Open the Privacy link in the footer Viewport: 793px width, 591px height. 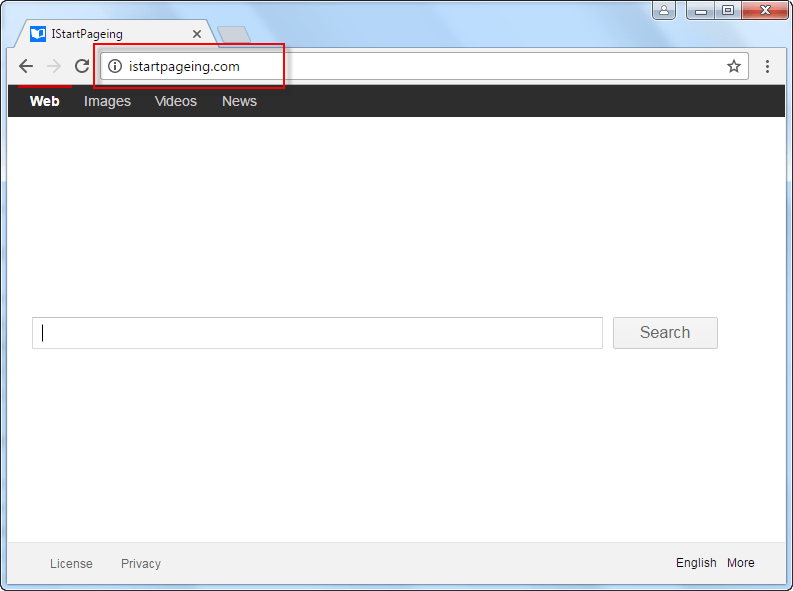141,563
